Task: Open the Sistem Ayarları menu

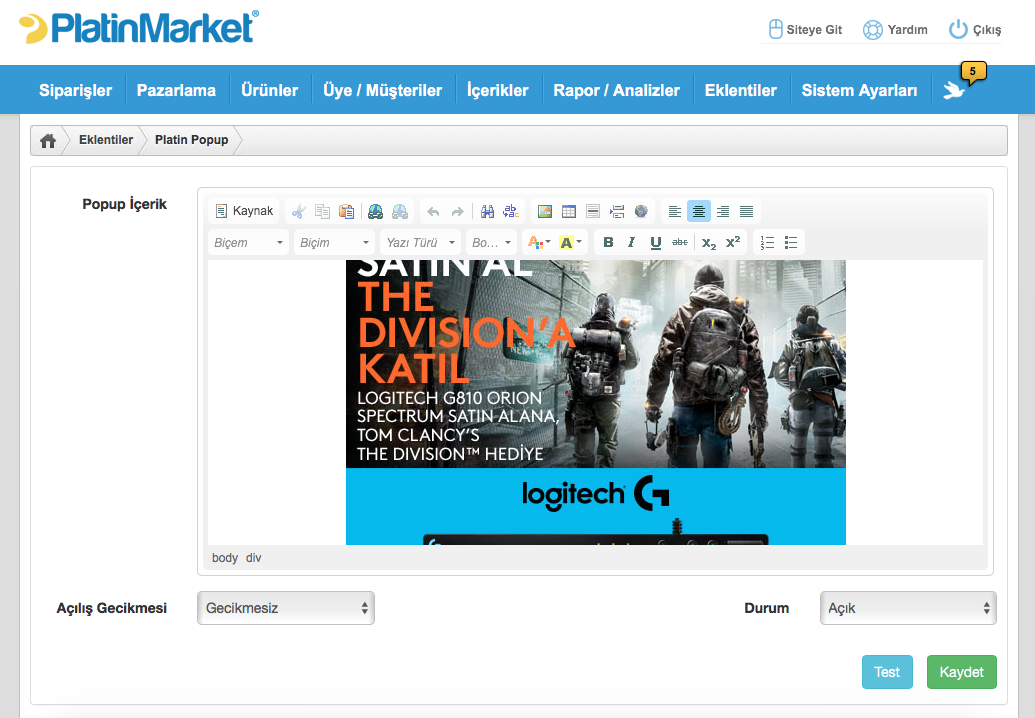Action: point(859,90)
